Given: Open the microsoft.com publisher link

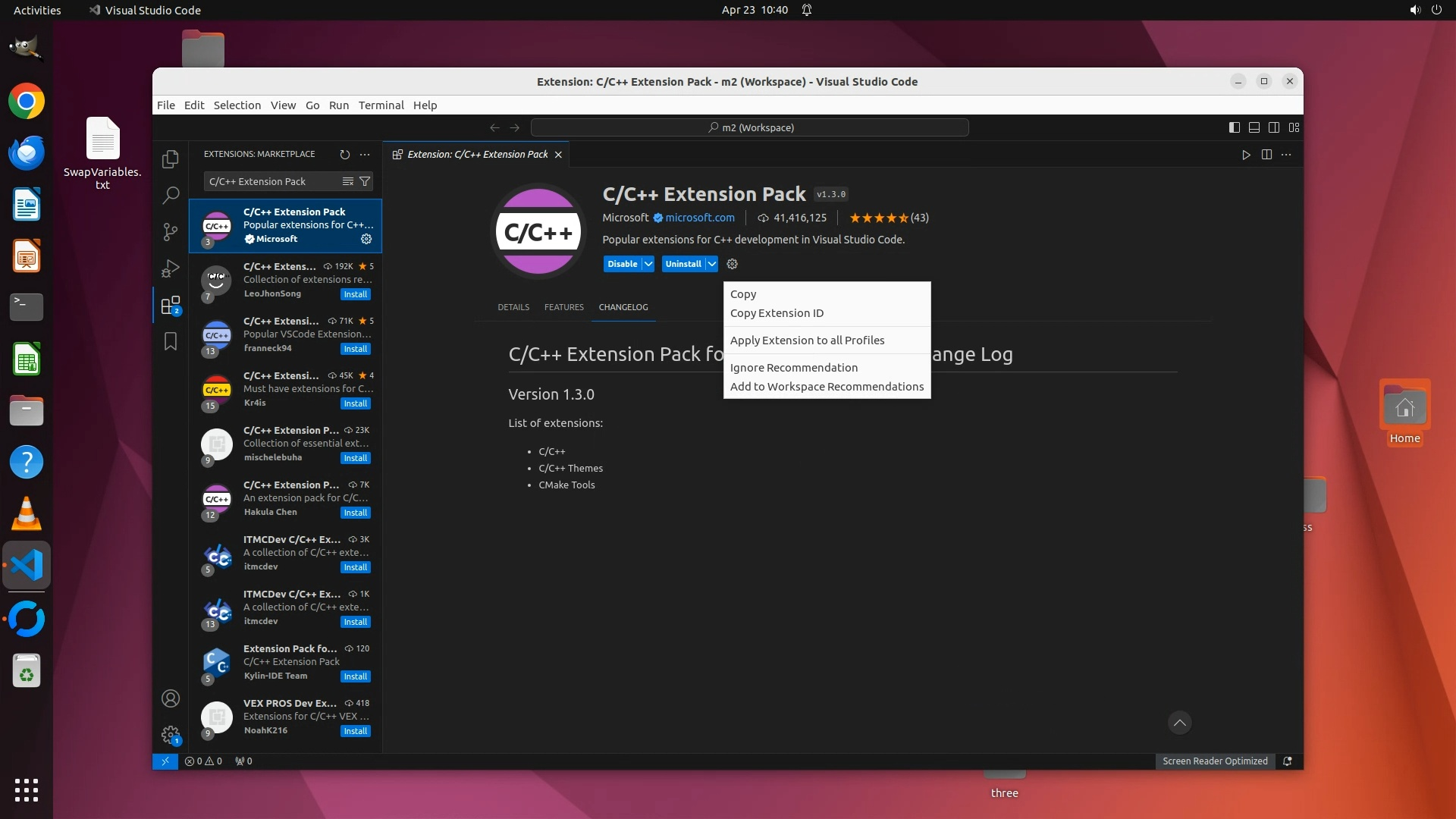Looking at the screenshot, I should [x=699, y=218].
